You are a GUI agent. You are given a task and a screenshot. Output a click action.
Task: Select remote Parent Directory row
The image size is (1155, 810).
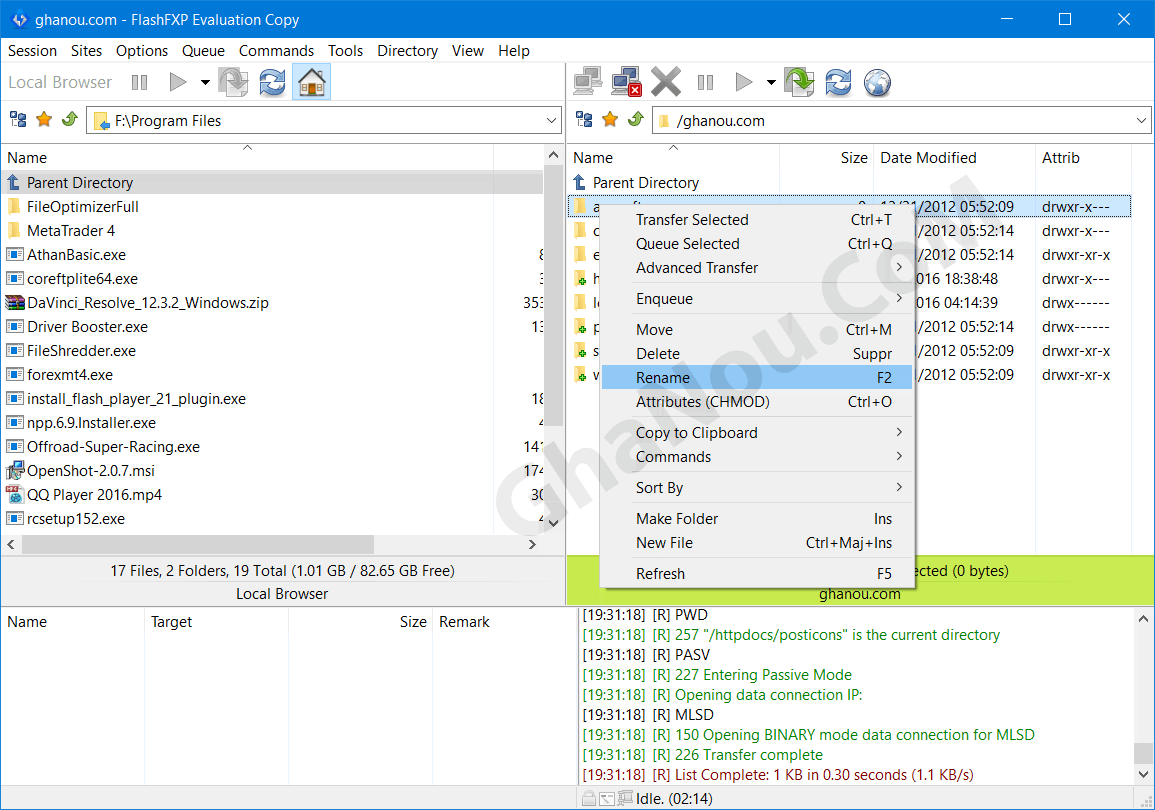tap(849, 183)
